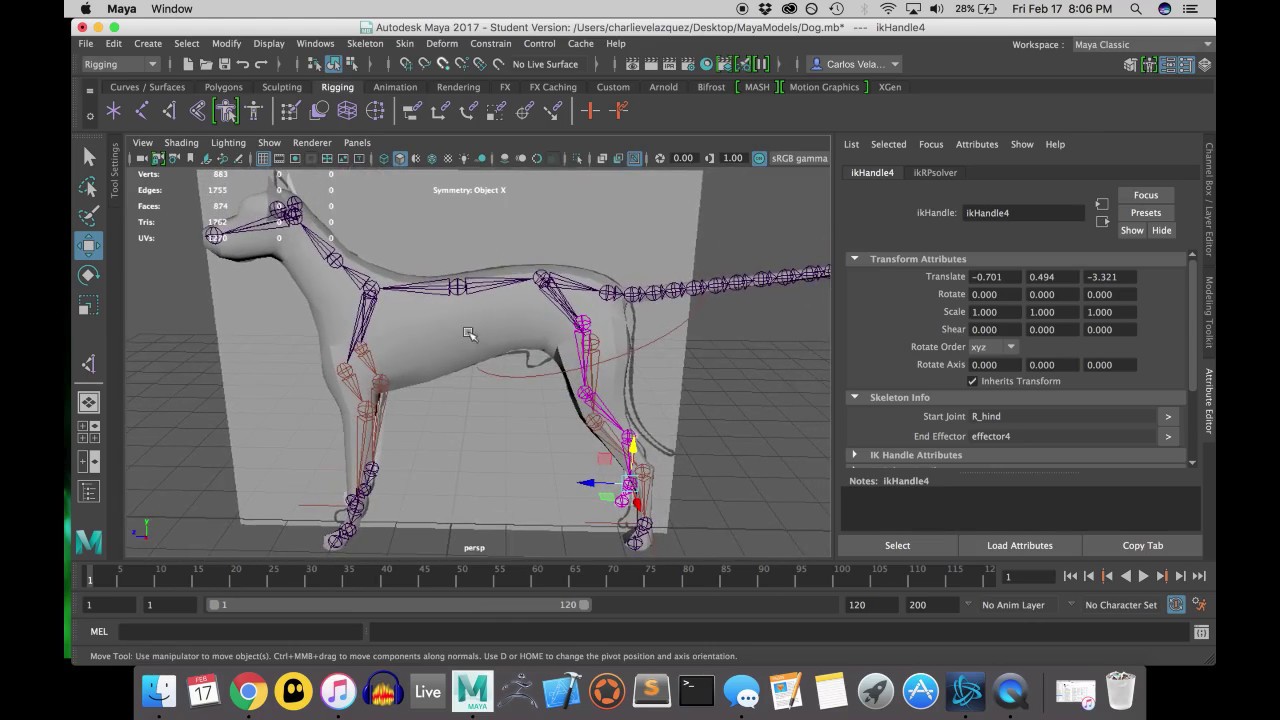This screenshot has width=1280, height=720.
Task: Open the Skeleton menu
Action: tap(365, 44)
